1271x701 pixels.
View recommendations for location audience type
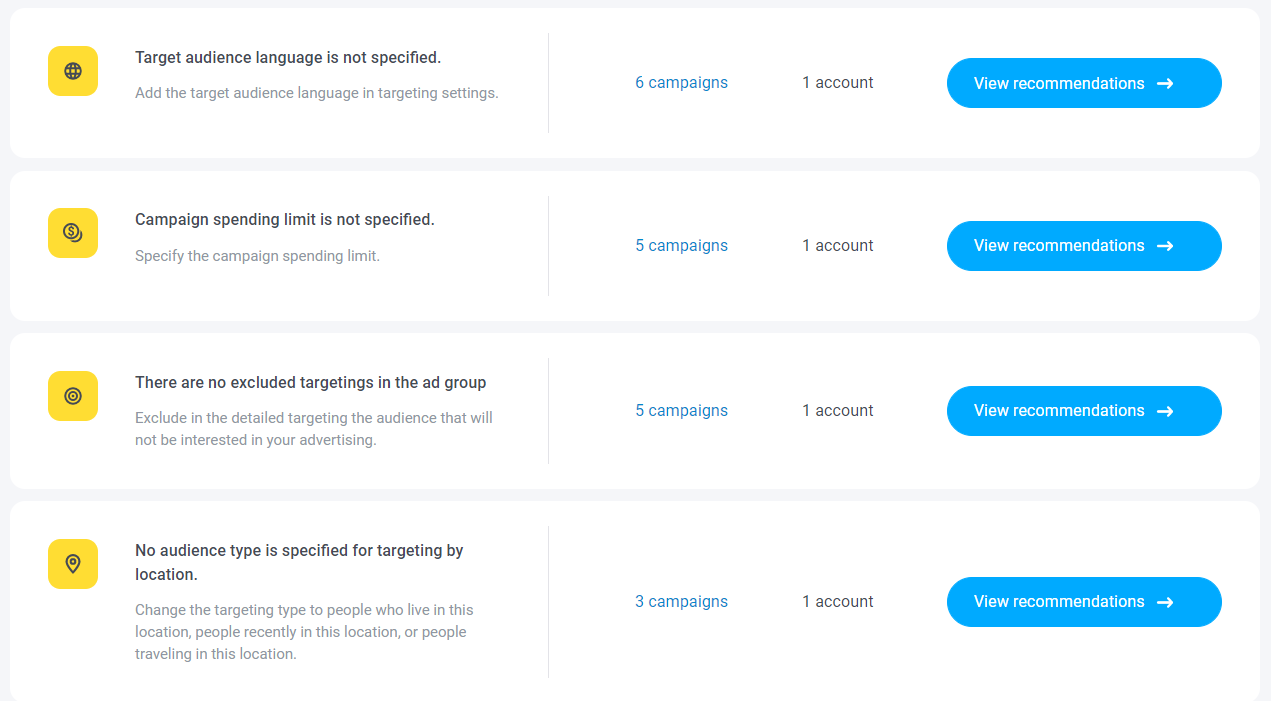tap(1084, 602)
